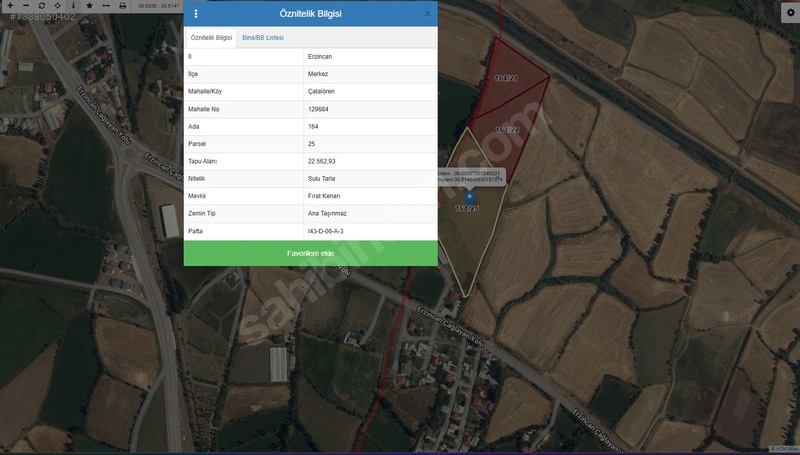Open map settings gear icon
Image resolution: width=800 pixels, height=455 pixels.
(x=791, y=13)
